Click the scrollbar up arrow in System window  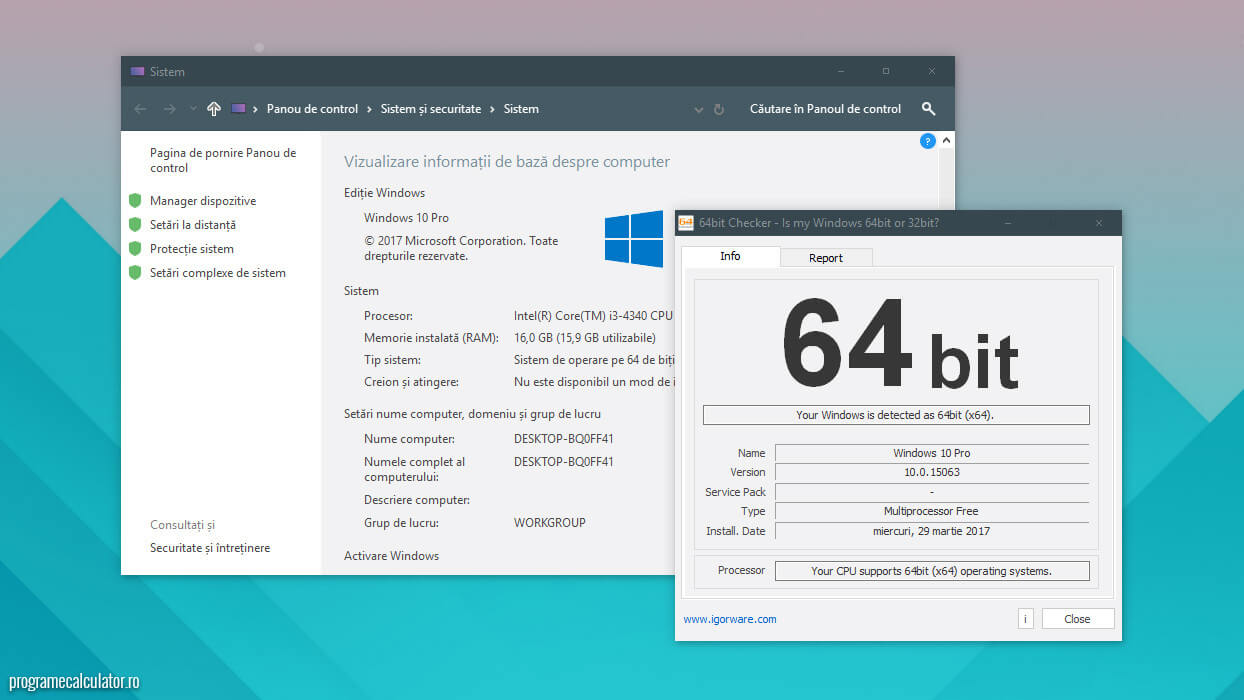tap(946, 141)
